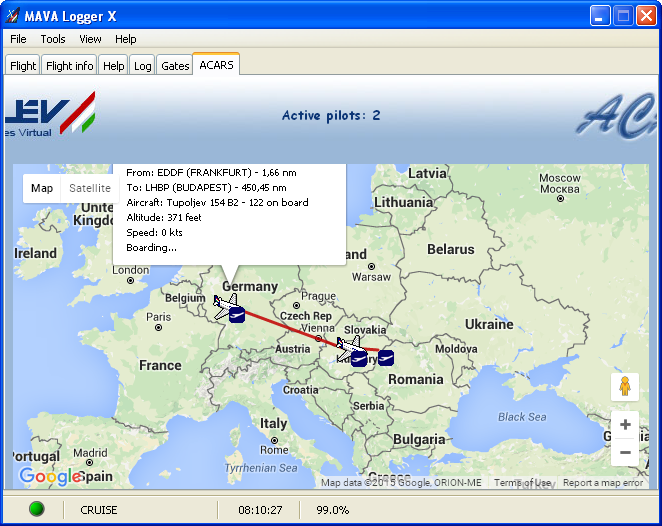Click the 'Aircraft: Tupoljev 154 B2' line
662x526 pixels.
pos(217,203)
